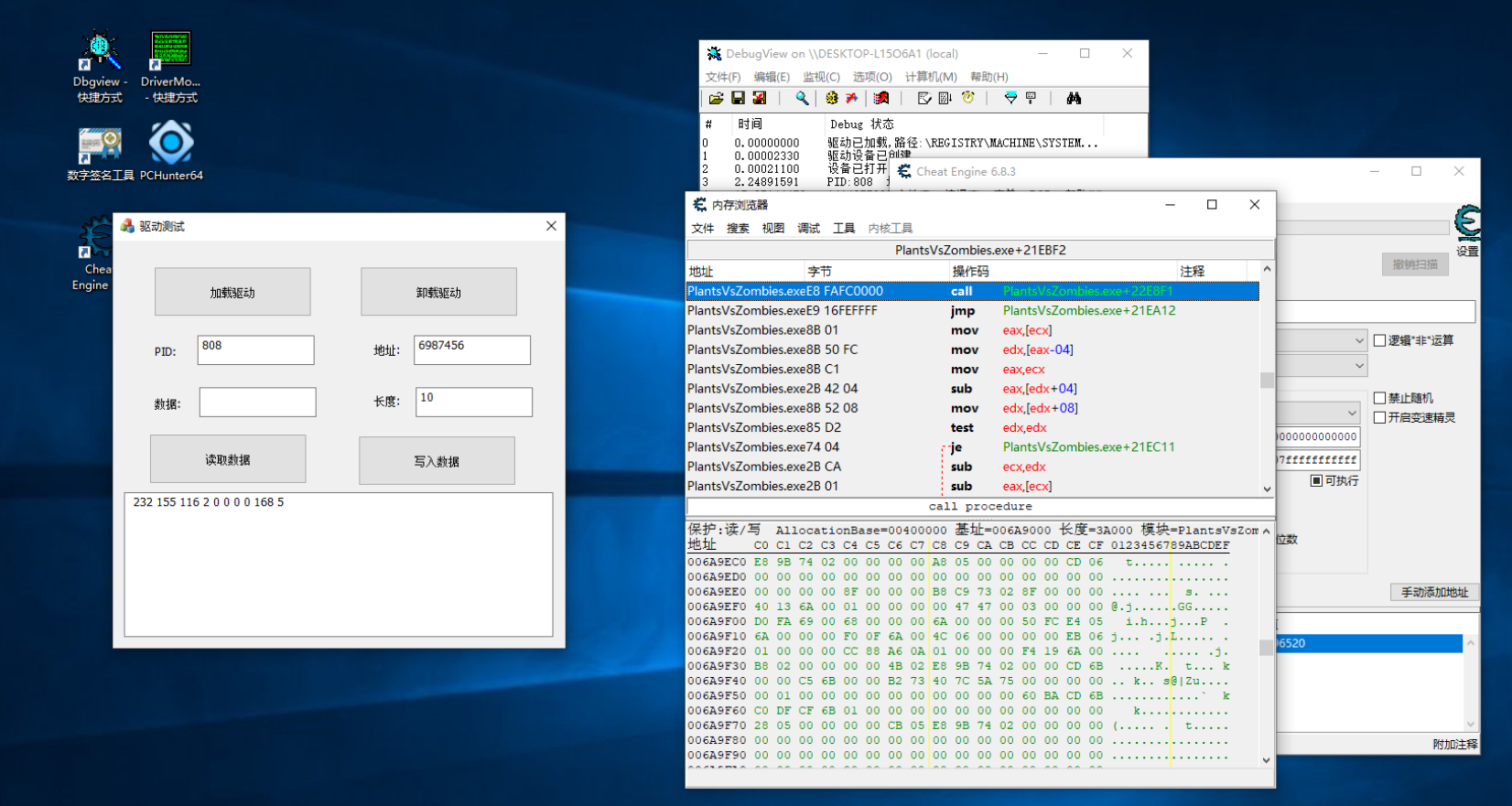Click the empty 数据 input field

point(258,402)
